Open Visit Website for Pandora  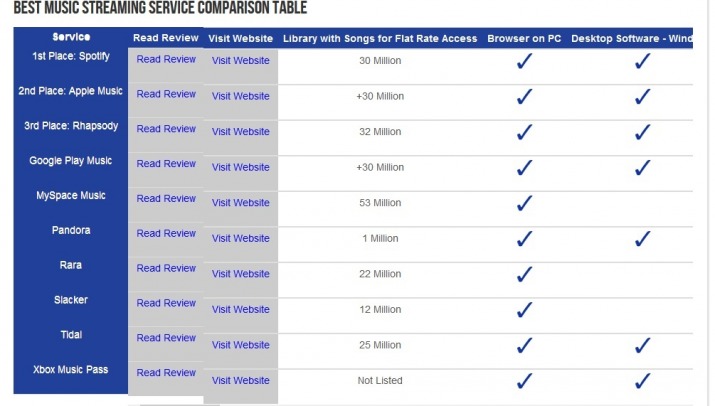tap(240, 239)
